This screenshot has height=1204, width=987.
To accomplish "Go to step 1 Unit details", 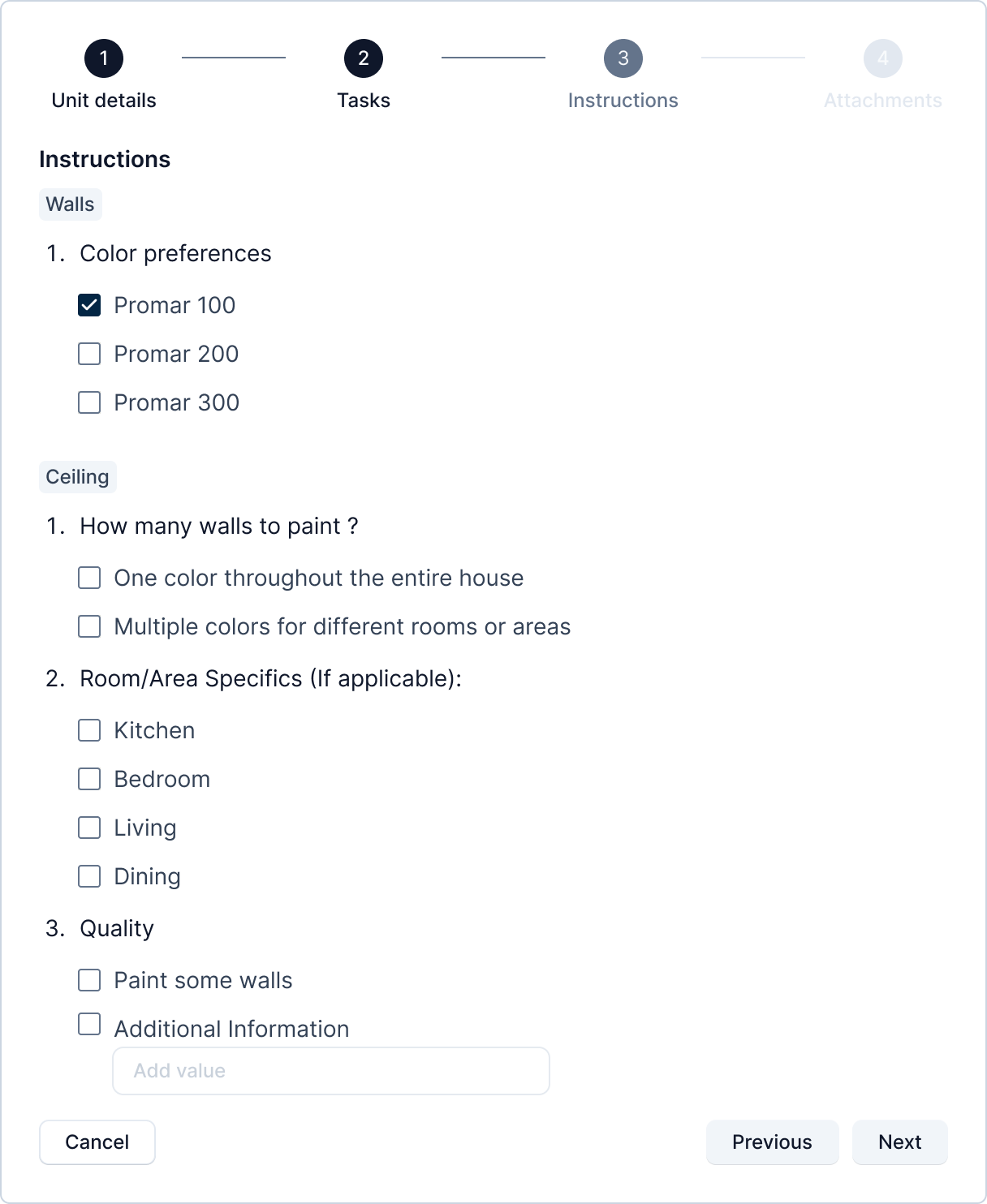I will pos(104,58).
